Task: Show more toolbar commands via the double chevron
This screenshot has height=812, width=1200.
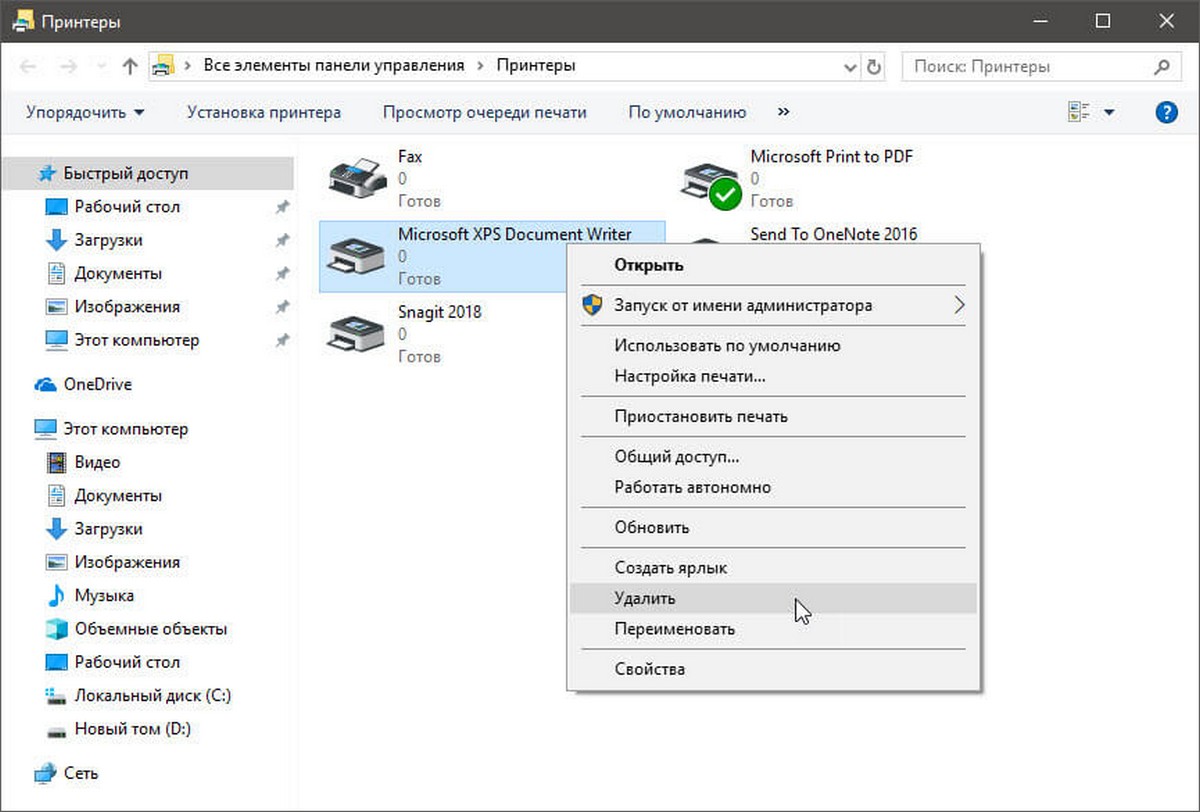Action: coord(783,112)
